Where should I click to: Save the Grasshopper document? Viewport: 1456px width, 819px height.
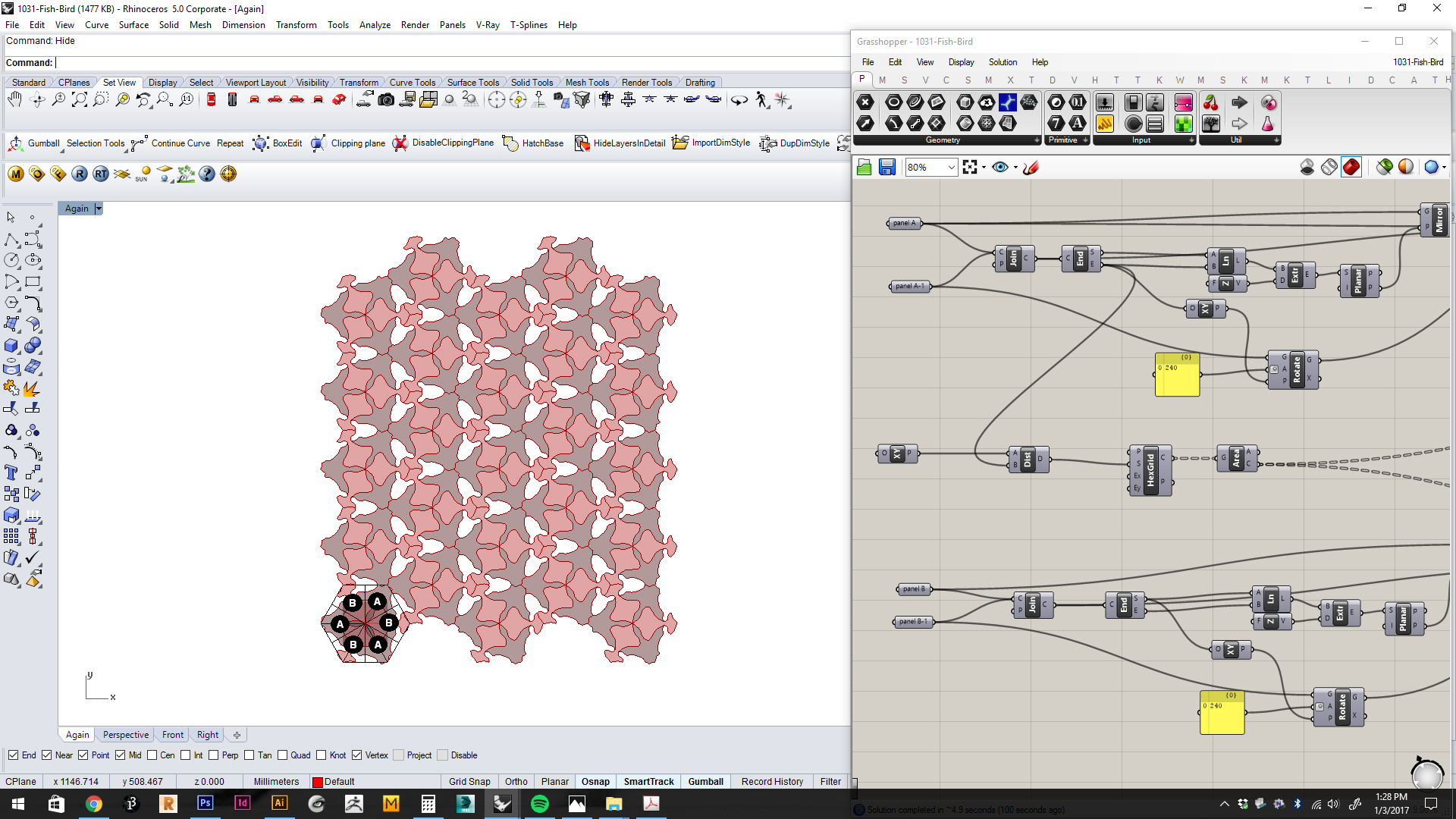pyautogui.click(x=887, y=168)
